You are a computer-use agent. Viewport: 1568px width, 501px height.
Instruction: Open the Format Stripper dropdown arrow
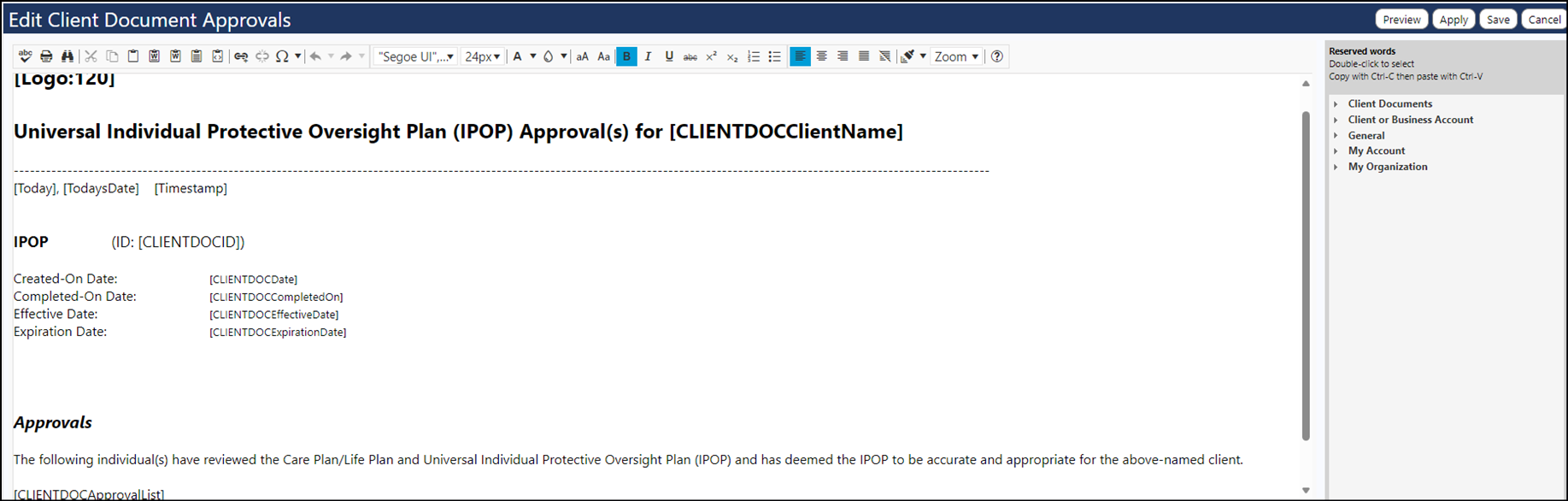[923, 56]
